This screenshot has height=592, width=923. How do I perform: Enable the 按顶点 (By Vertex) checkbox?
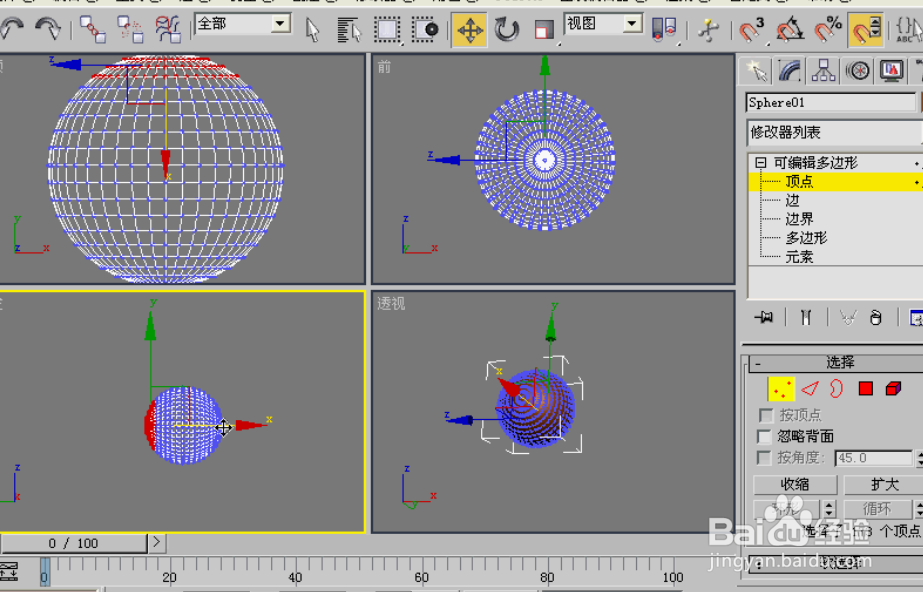pos(766,414)
